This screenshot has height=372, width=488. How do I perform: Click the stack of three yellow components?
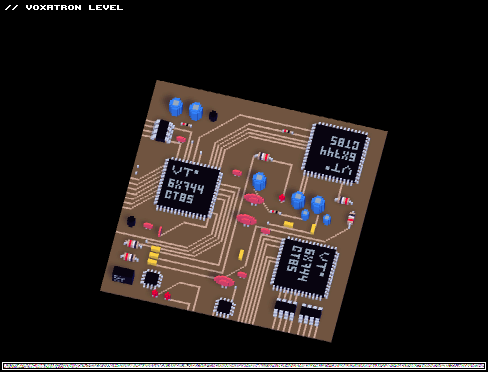point(154,256)
